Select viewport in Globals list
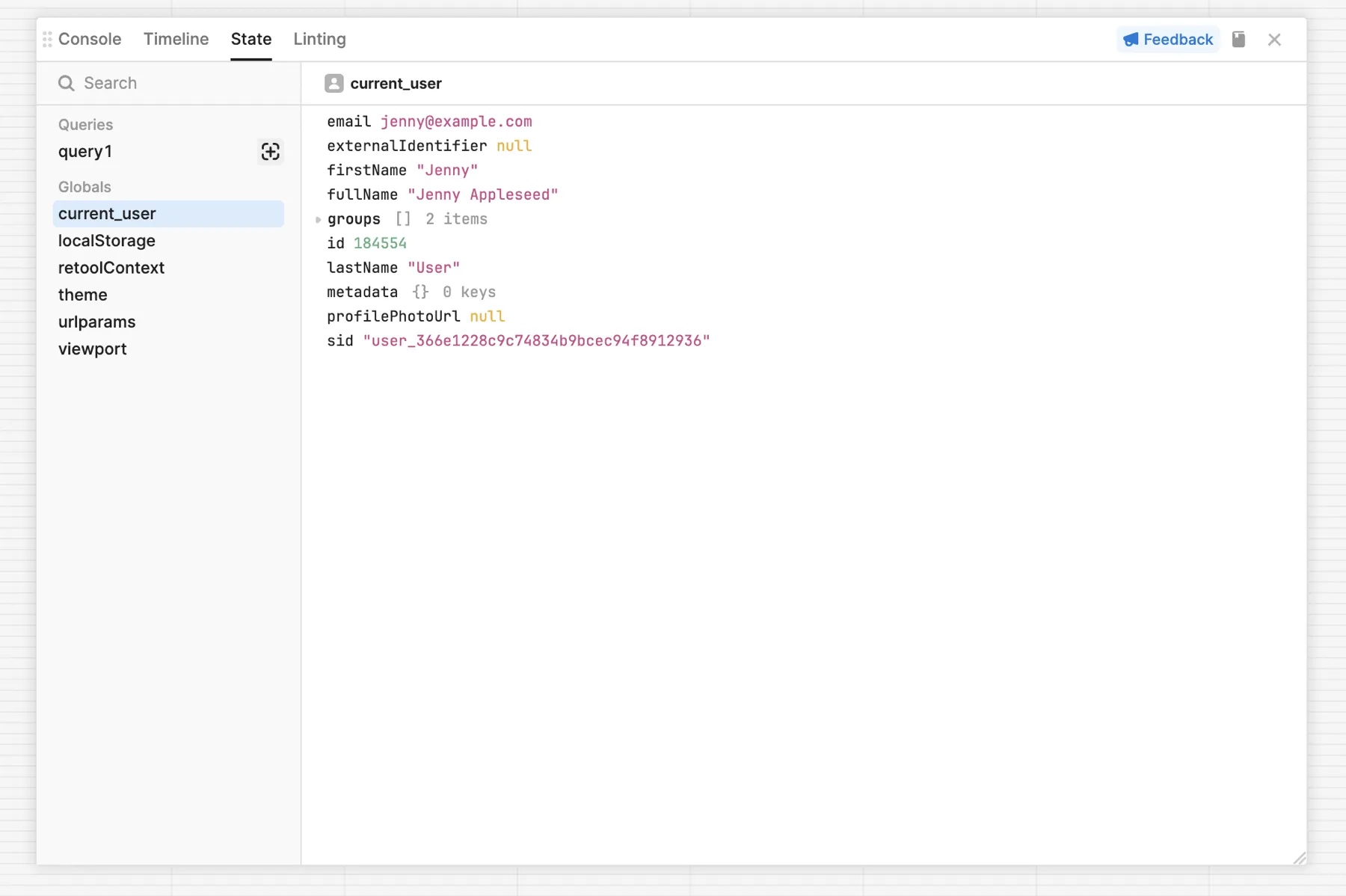This screenshot has width=1346, height=896. coord(168,349)
